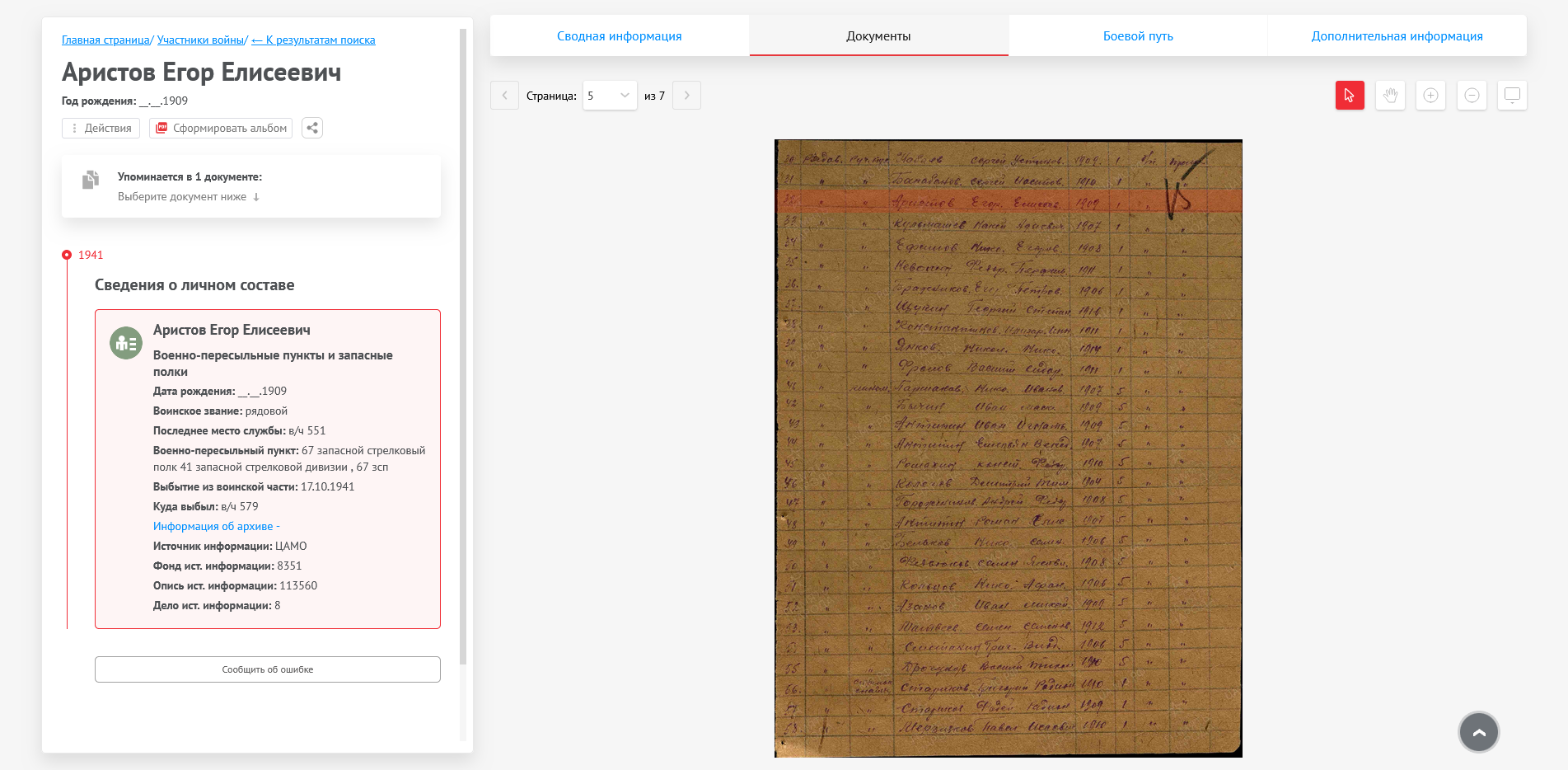This screenshot has width=1568, height=770.
Task: Switch to Сводная информация tab
Action: (x=619, y=36)
